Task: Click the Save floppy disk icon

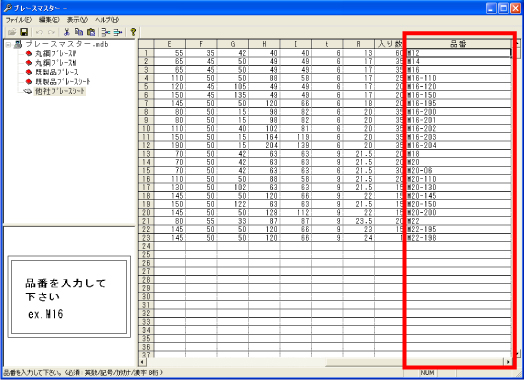Action: click(x=24, y=32)
